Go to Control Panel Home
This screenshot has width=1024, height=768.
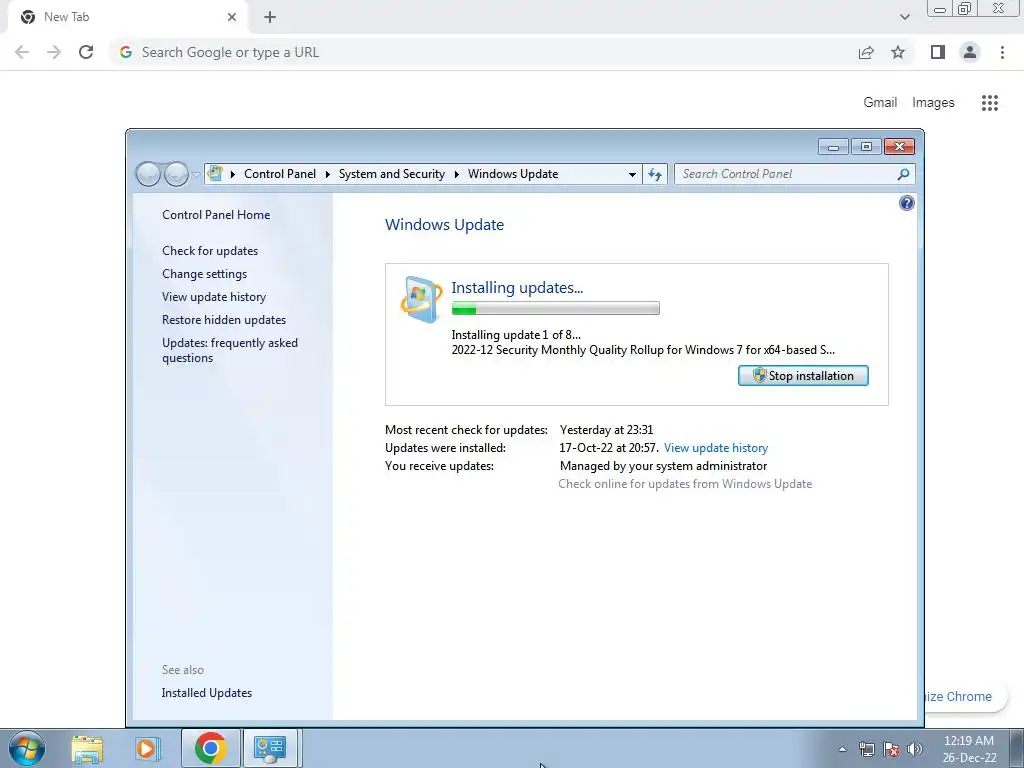pyautogui.click(x=216, y=215)
